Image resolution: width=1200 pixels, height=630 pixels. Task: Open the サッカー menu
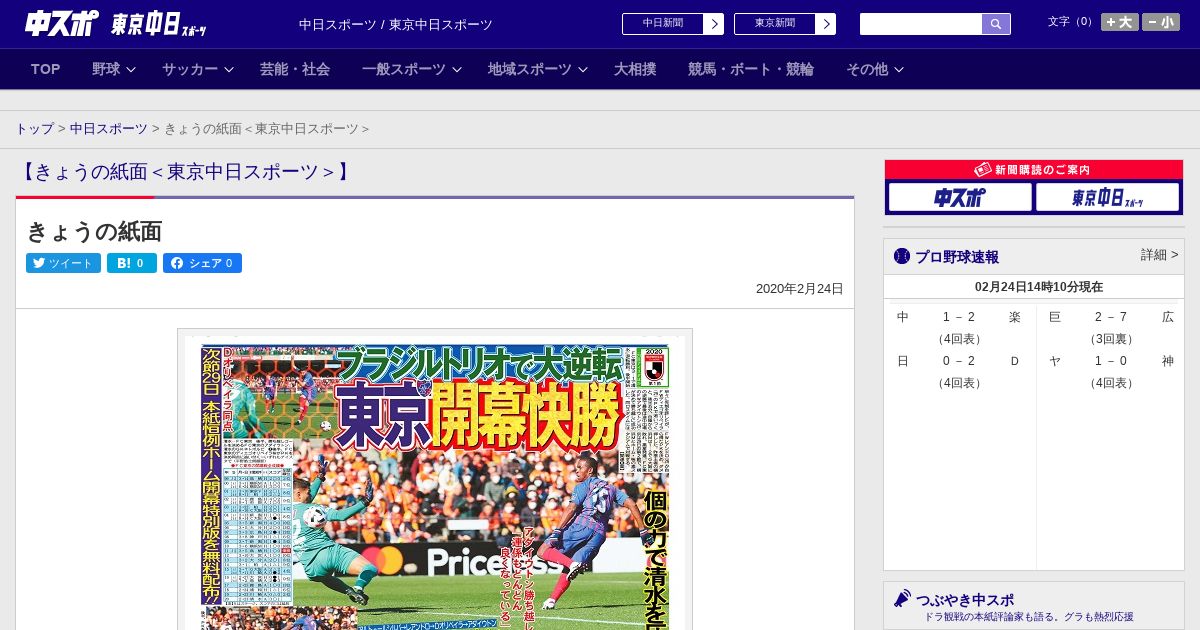pyautogui.click(x=190, y=69)
